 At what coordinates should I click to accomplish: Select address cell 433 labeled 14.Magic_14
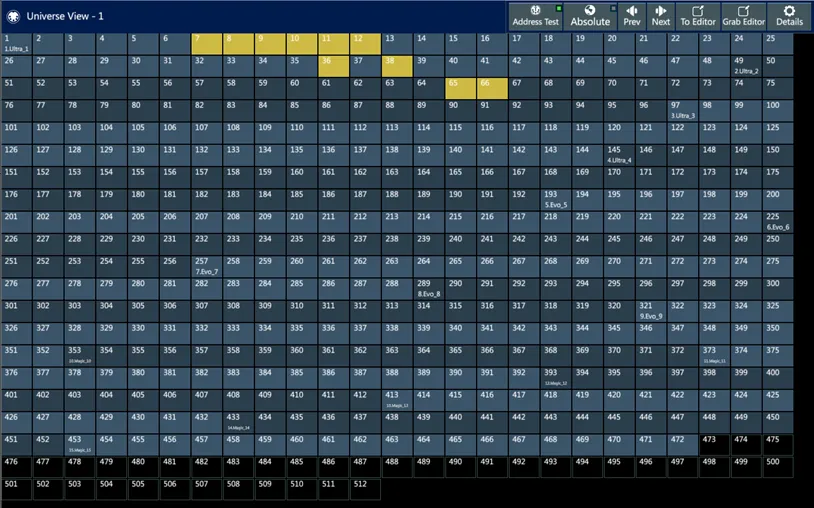(x=238, y=423)
